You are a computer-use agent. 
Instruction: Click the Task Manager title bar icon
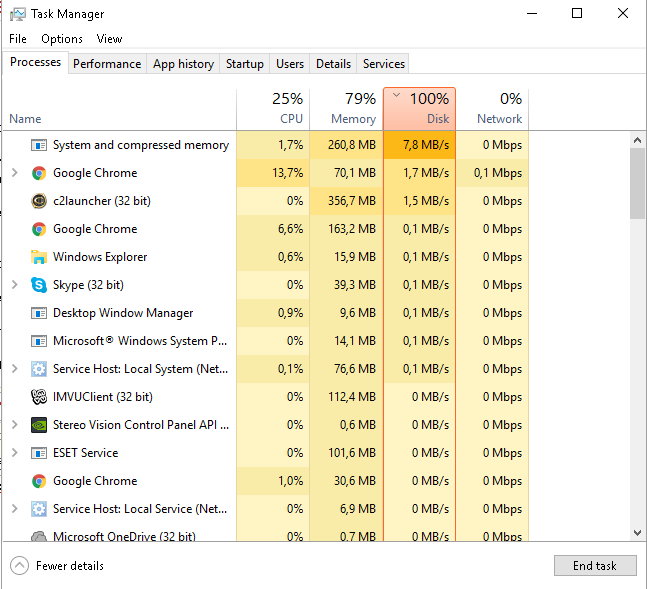point(17,14)
